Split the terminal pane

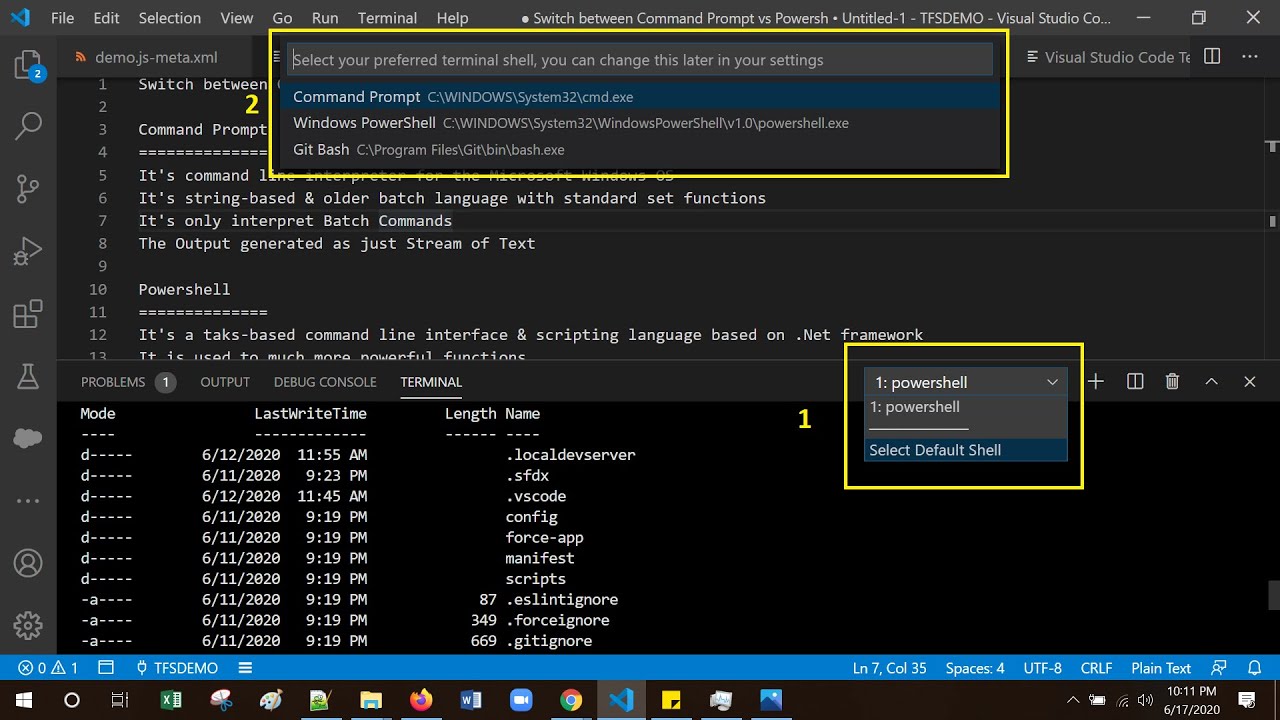(1135, 382)
